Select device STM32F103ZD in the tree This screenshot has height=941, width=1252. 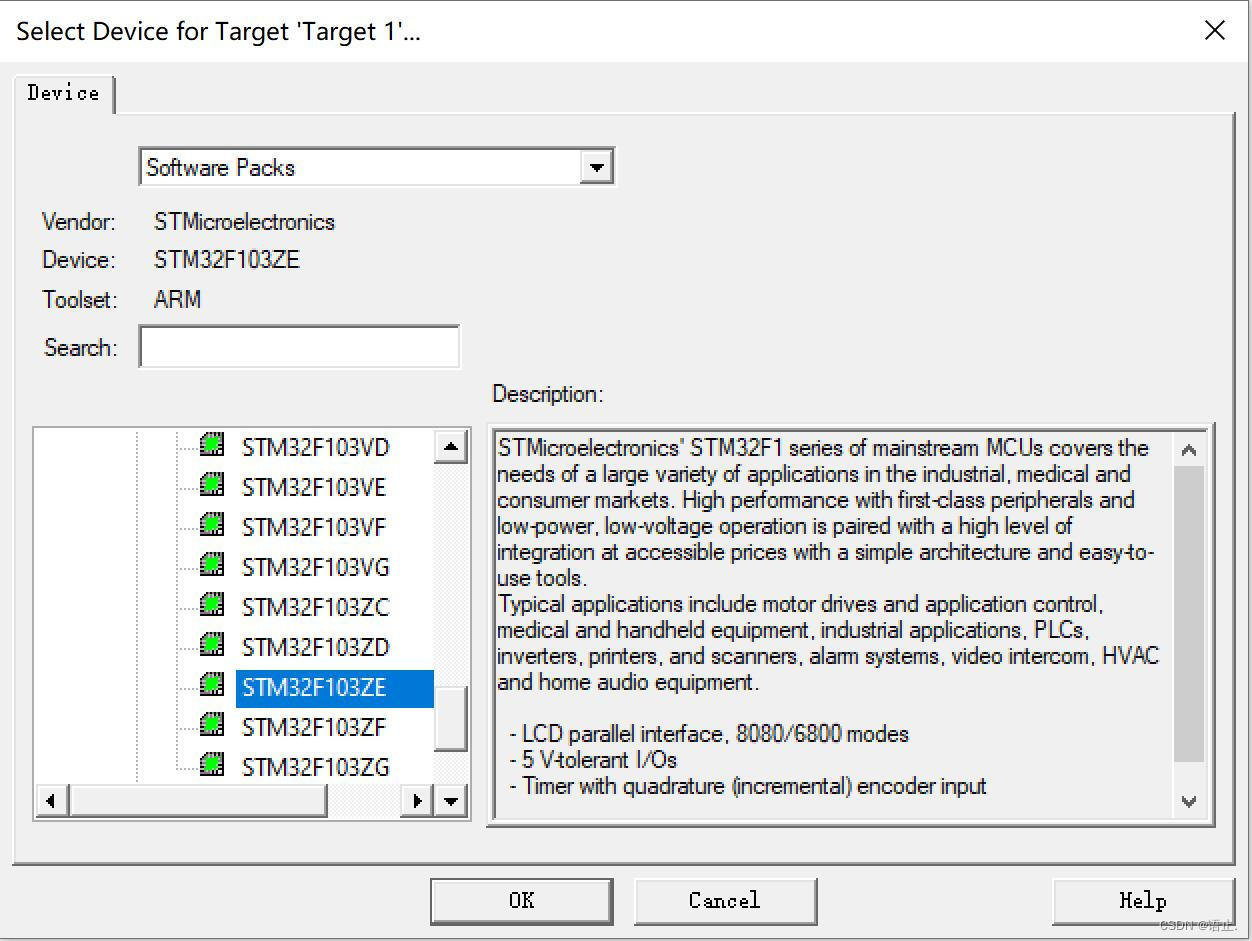(315, 648)
